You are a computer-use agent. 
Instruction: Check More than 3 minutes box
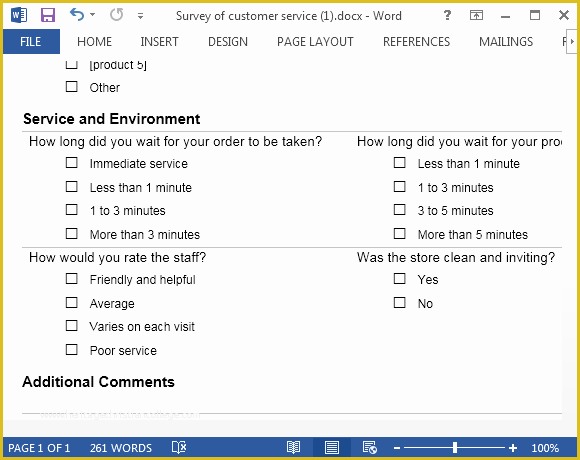[x=71, y=234]
